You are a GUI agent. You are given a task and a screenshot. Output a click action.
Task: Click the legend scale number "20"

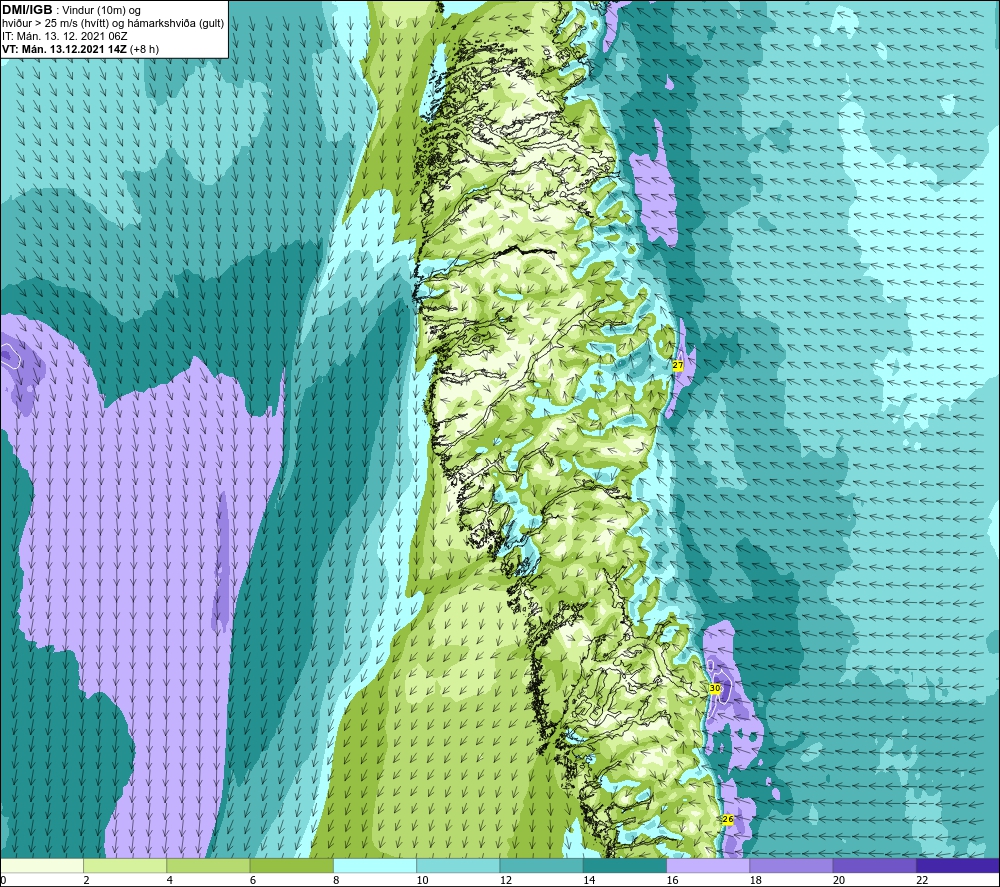839,880
